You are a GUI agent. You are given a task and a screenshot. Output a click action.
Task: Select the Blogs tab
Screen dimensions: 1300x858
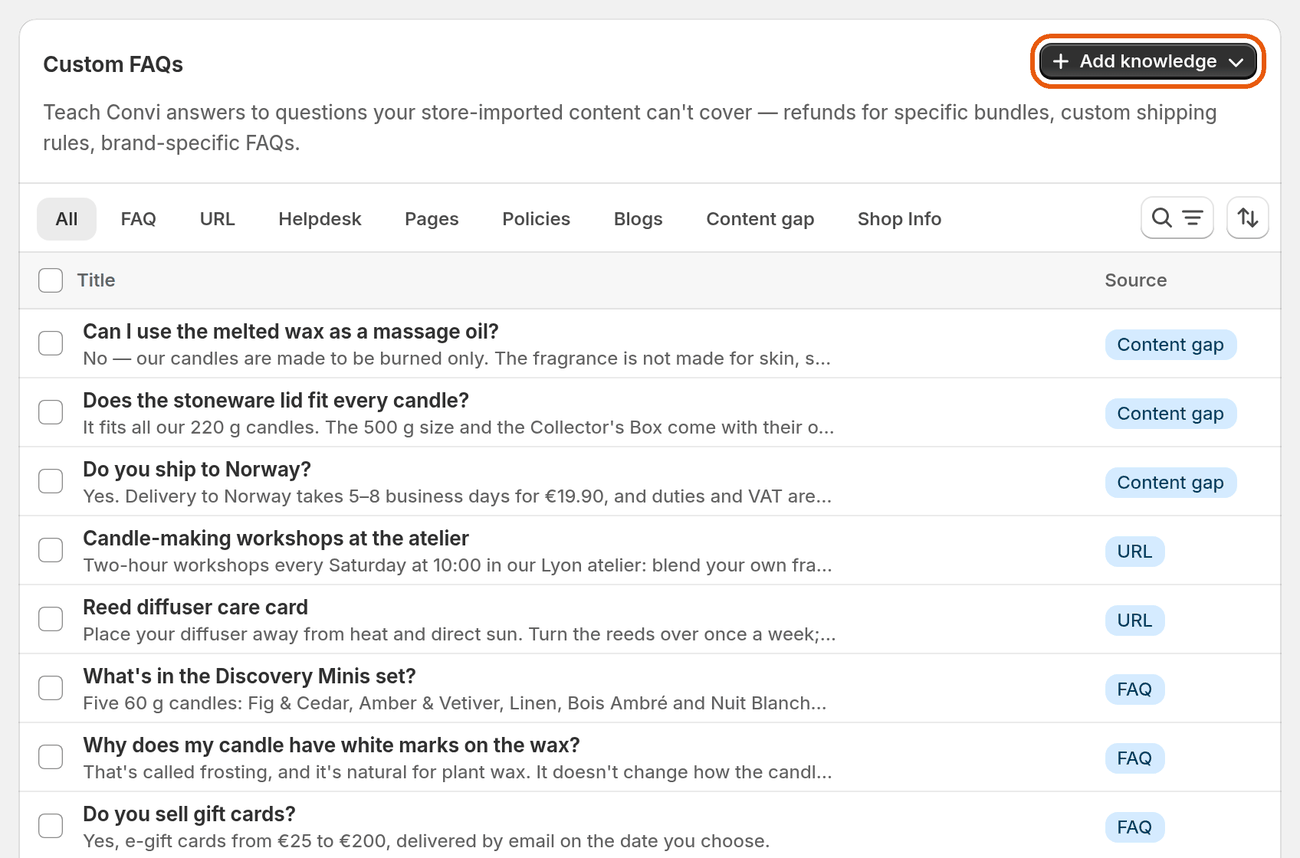coord(638,219)
